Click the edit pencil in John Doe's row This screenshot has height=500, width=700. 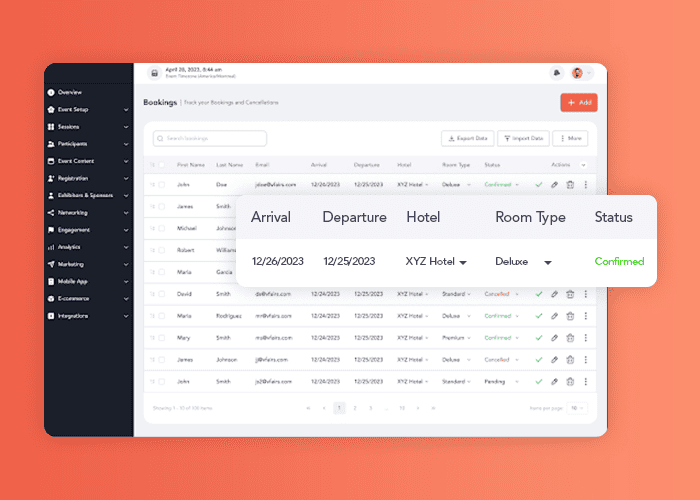point(554,184)
